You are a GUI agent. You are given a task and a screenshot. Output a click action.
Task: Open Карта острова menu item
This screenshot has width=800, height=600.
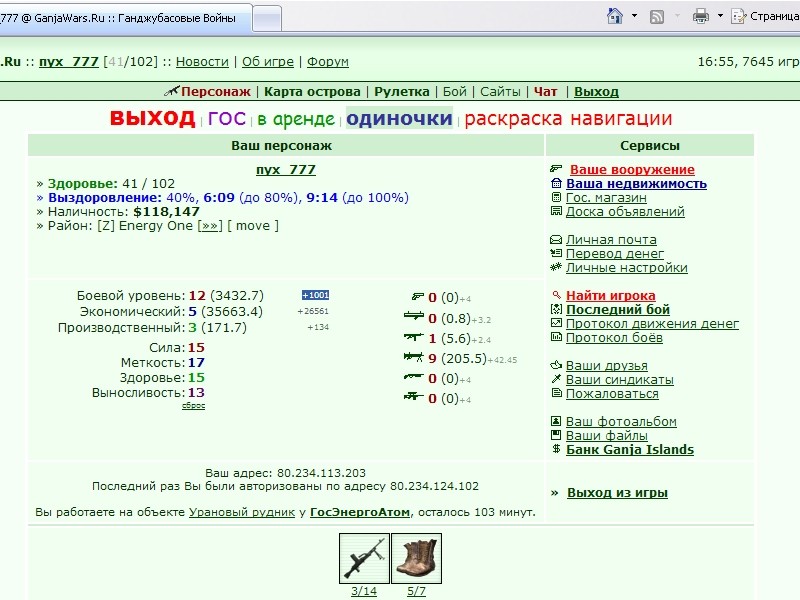click(312, 92)
